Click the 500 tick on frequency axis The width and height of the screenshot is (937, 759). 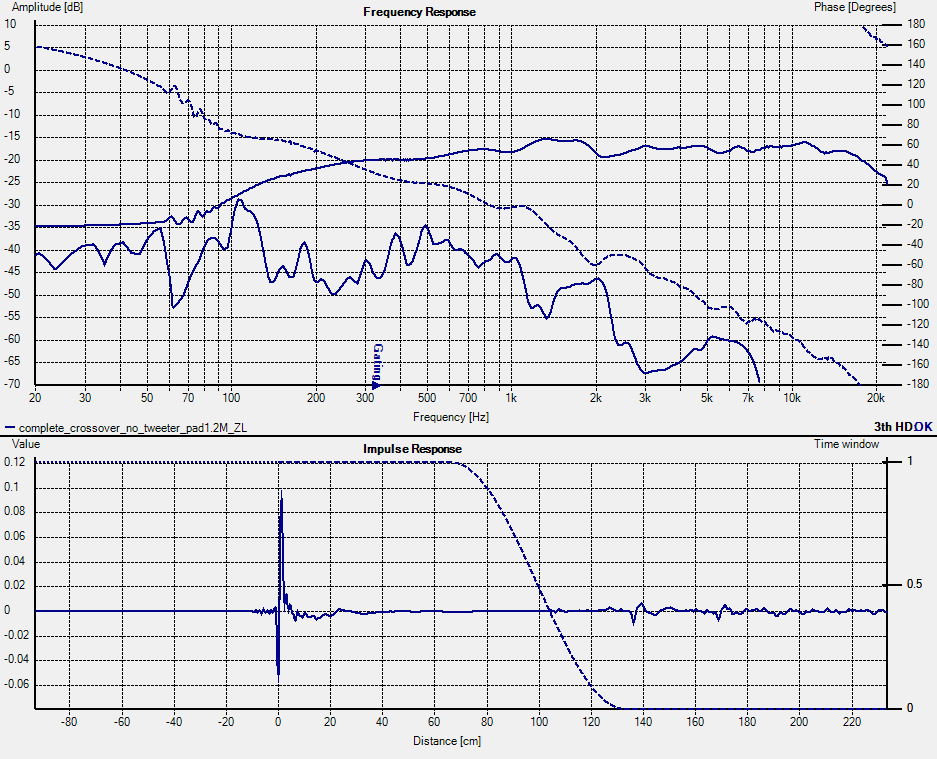(x=427, y=398)
